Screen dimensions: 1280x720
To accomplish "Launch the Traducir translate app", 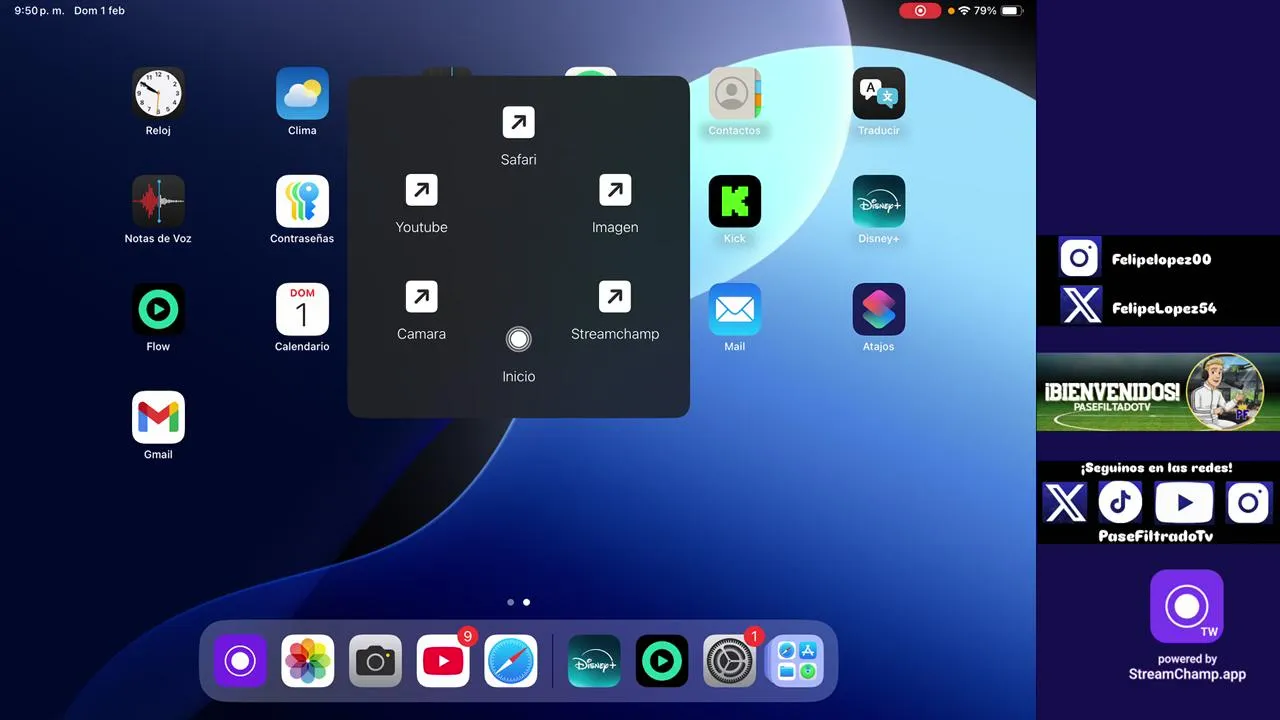I will tap(879, 93).
